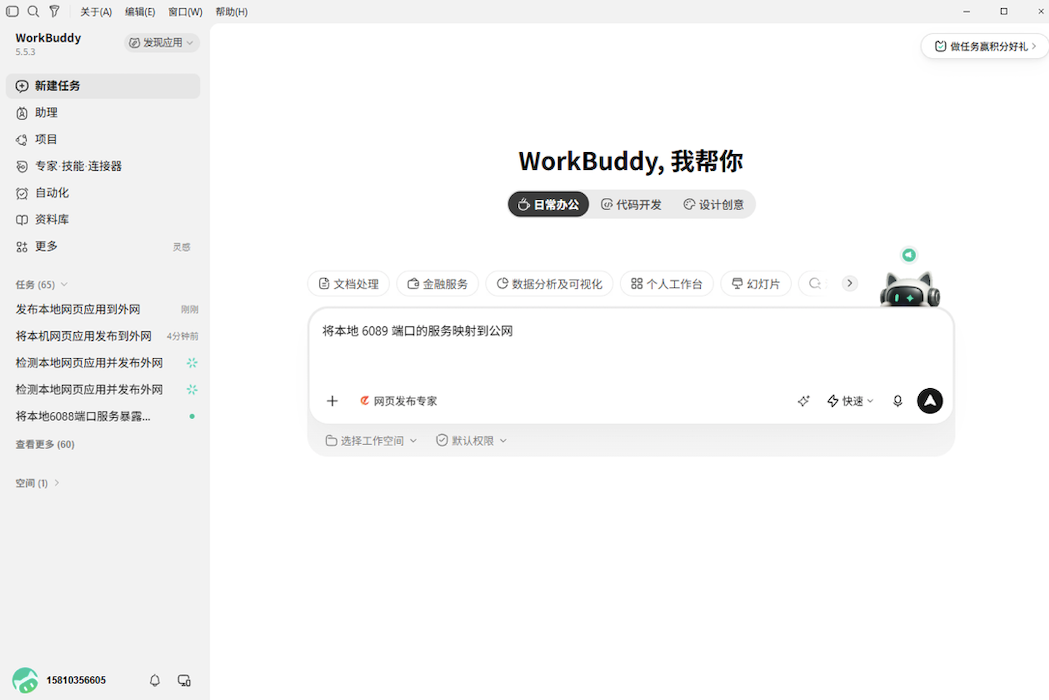Click the pin icon in title bar

pos(54,11)
